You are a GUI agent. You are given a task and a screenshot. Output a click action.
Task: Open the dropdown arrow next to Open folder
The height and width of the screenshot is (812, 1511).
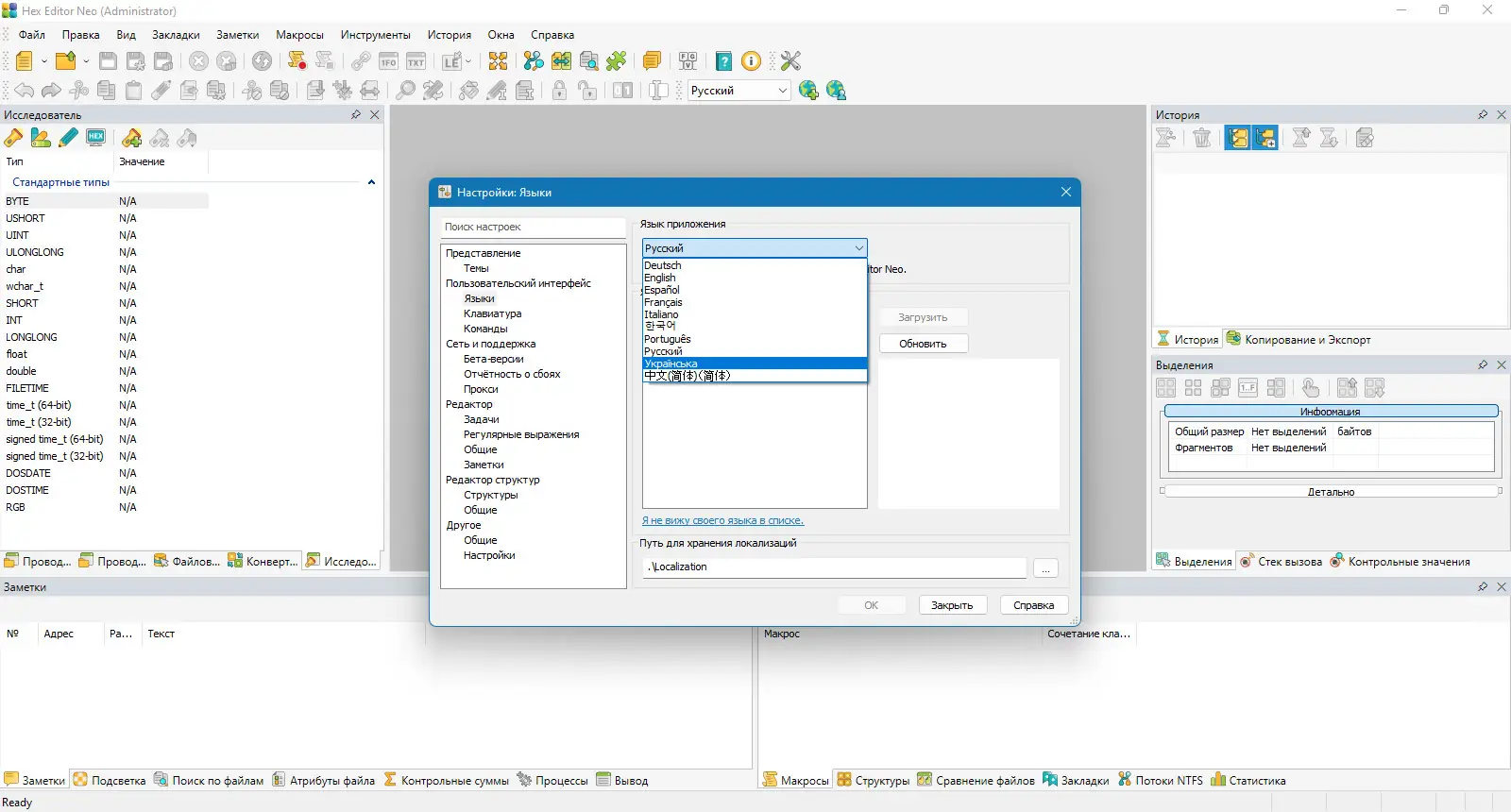tap(86, 61)
